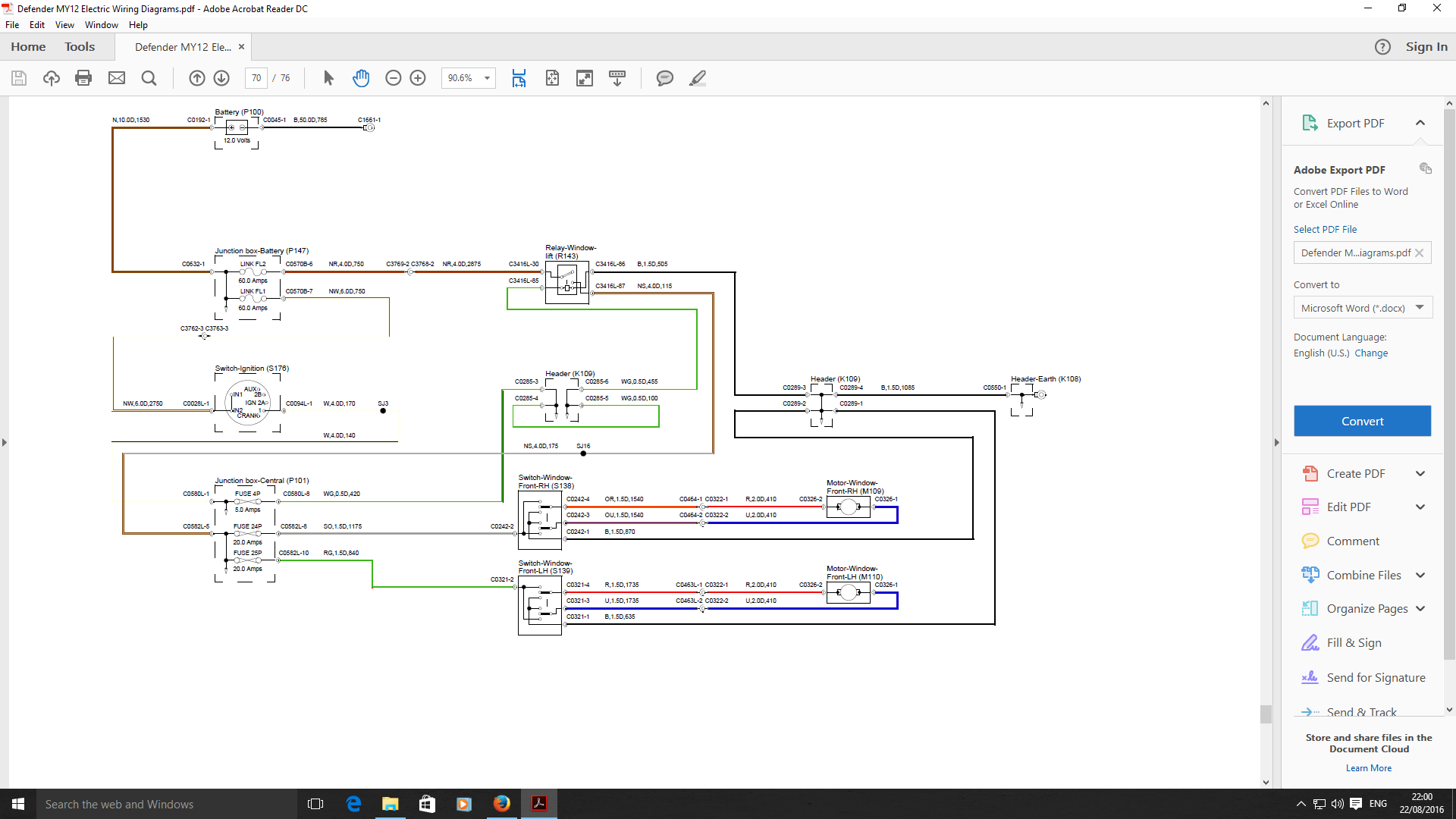This screenshot has height=819, width=1456.
Task: Add a sticky note comment icon
Action: 665,78
